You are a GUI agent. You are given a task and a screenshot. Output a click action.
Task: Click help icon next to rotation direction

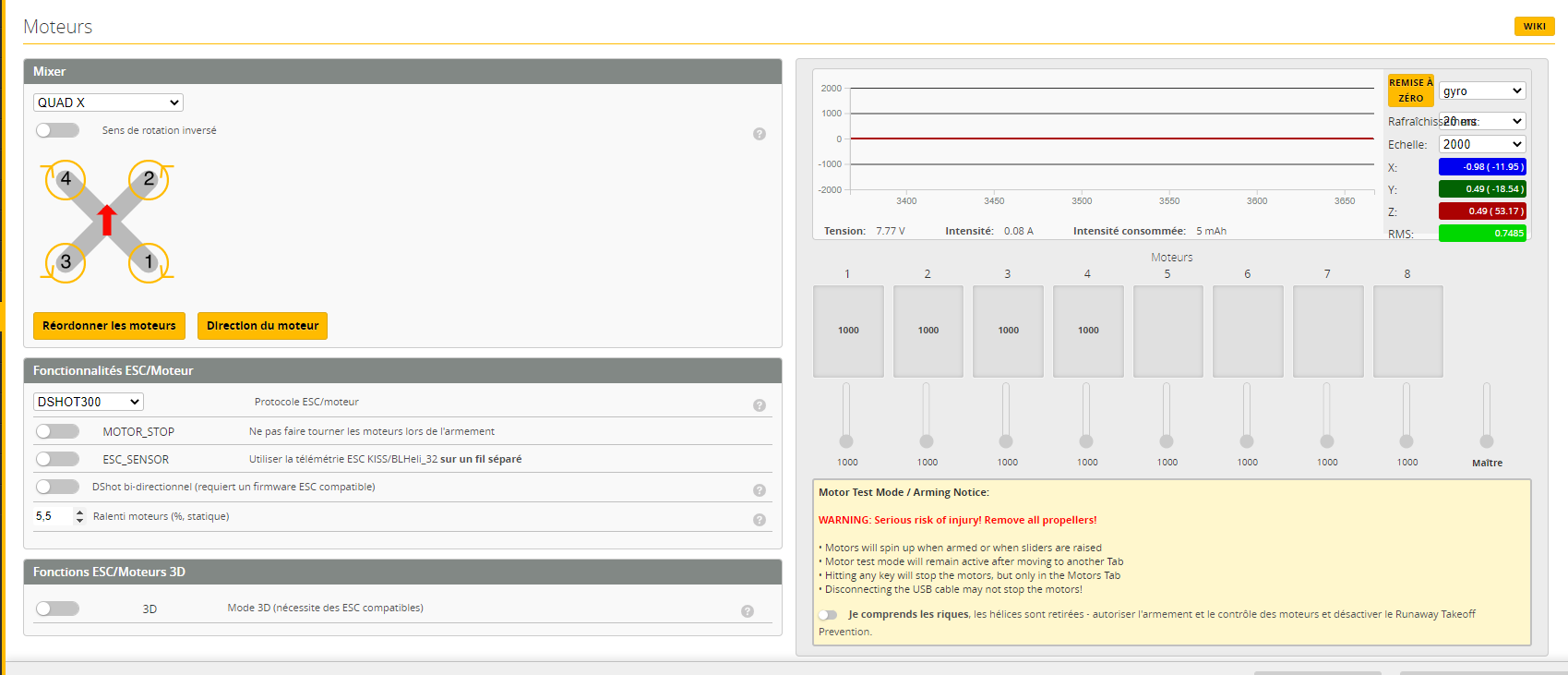coord(759,134)
